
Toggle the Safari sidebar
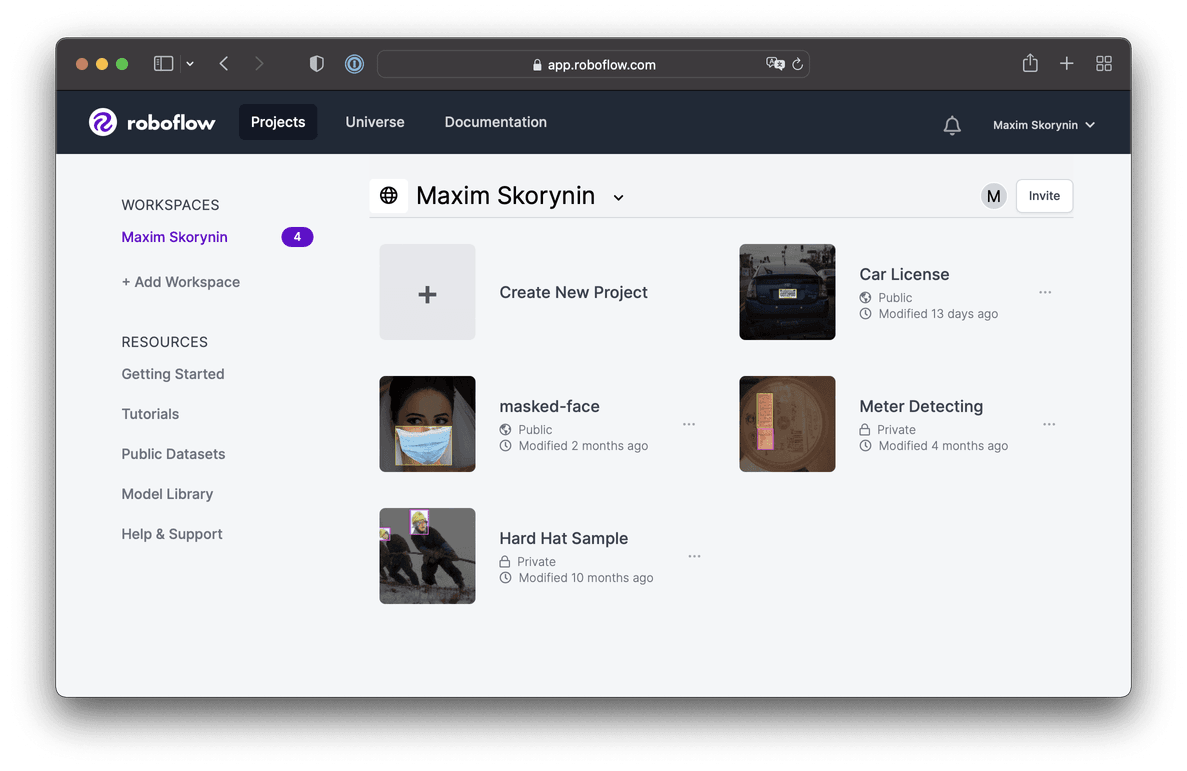163,62
